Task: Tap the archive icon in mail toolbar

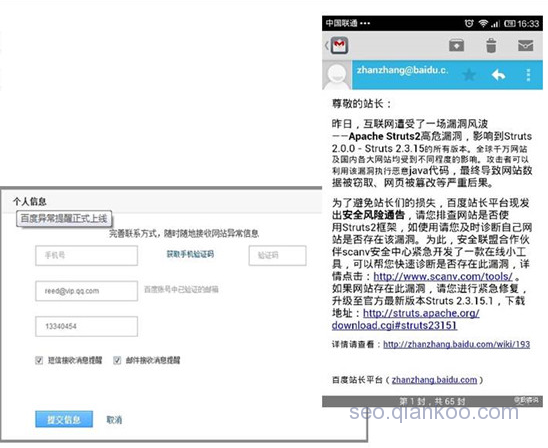Action: tap(456, 45)
